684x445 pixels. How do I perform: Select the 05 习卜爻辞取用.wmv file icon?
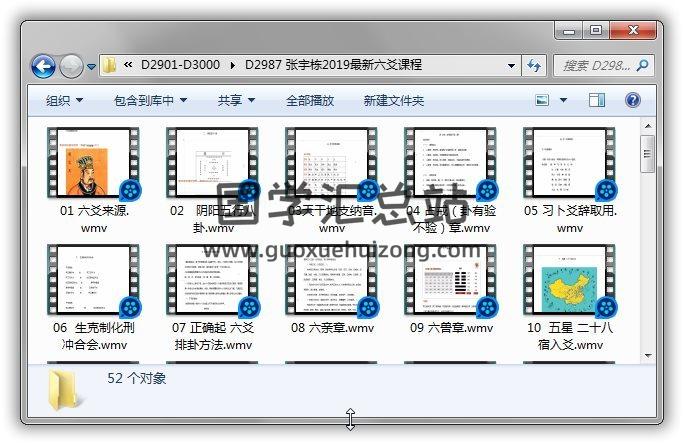click(x=569, y=163)
